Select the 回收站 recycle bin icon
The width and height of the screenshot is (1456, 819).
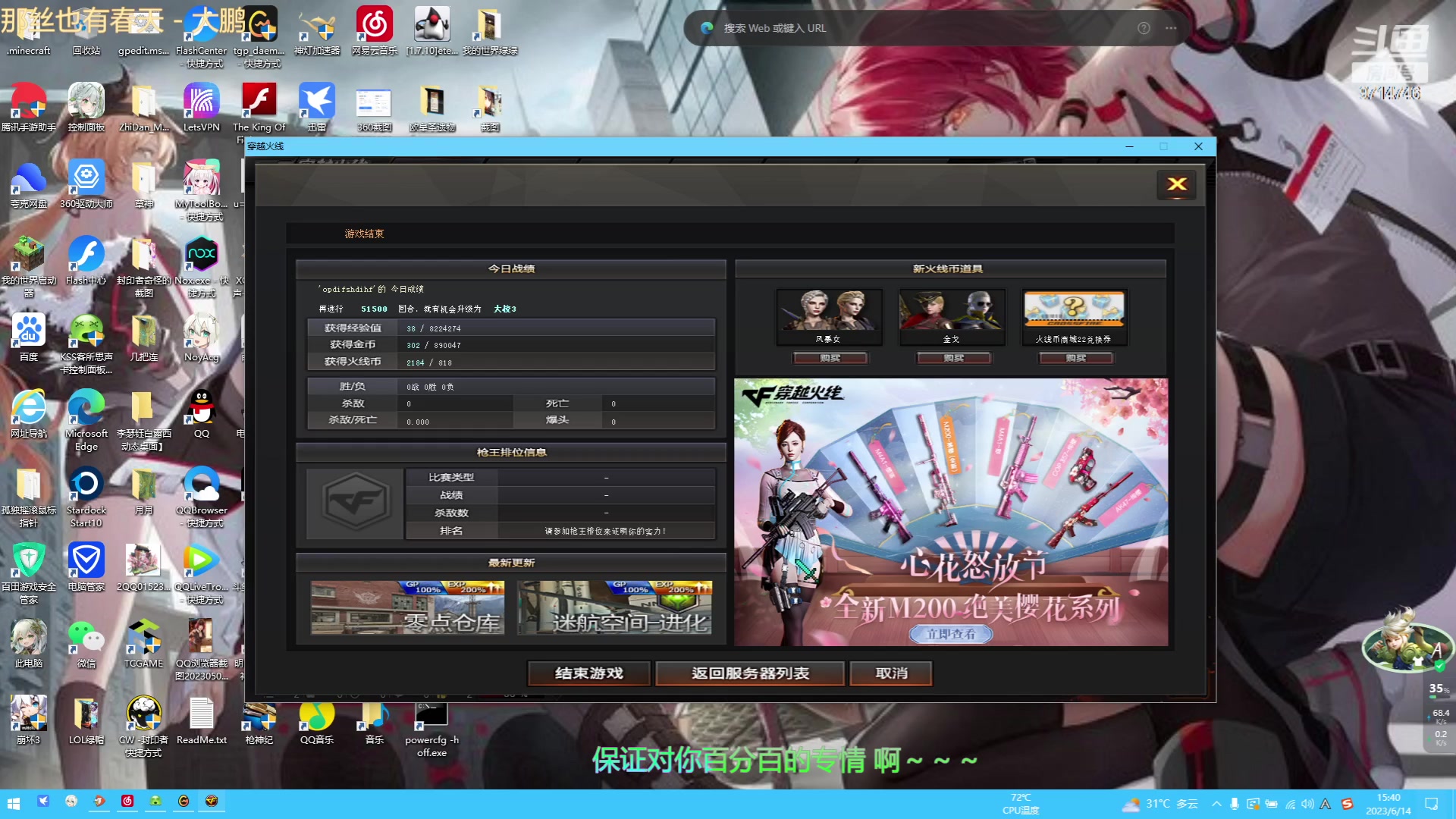(86, 31)
